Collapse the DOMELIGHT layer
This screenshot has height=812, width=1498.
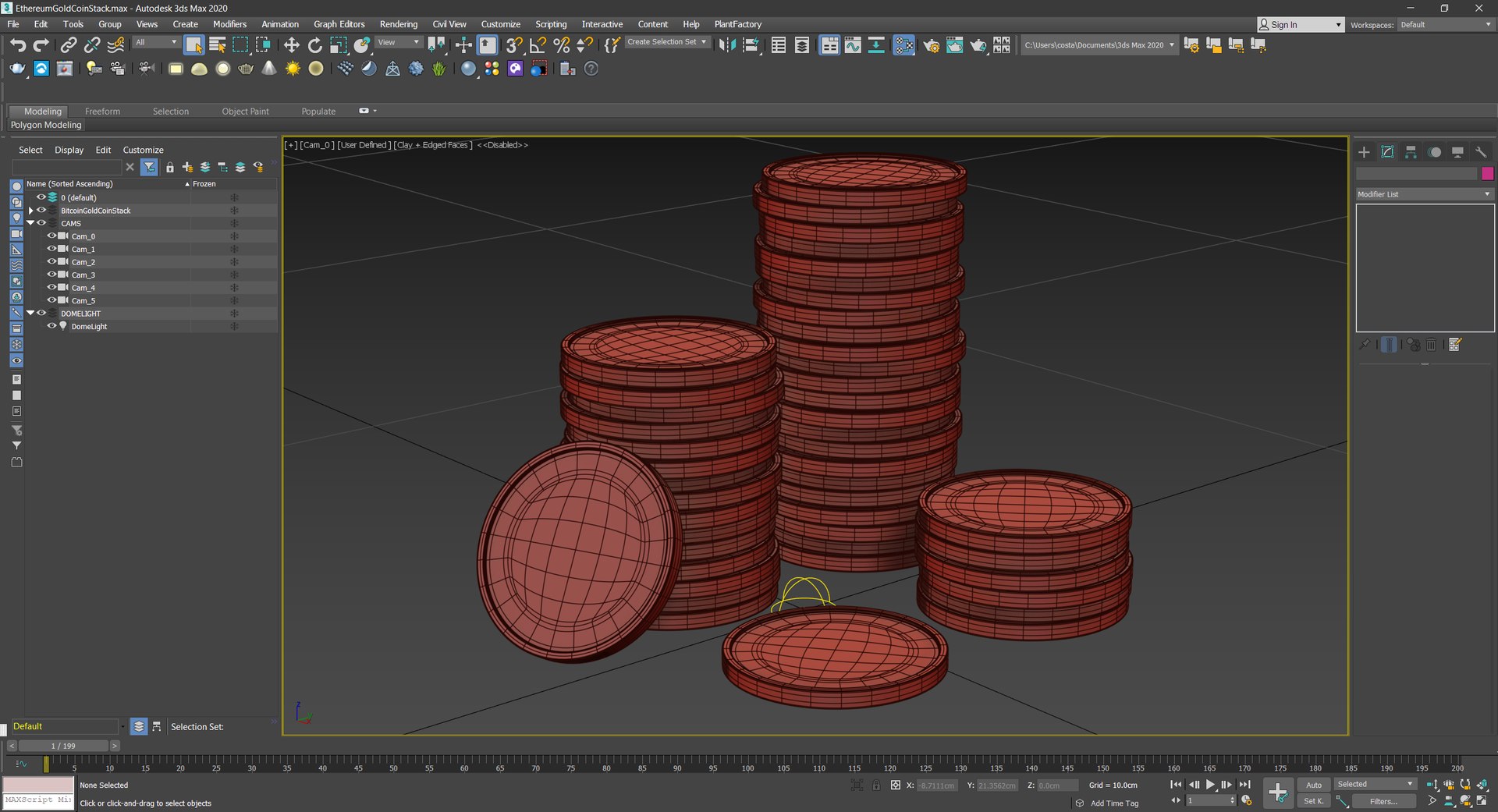pos(31,313)
